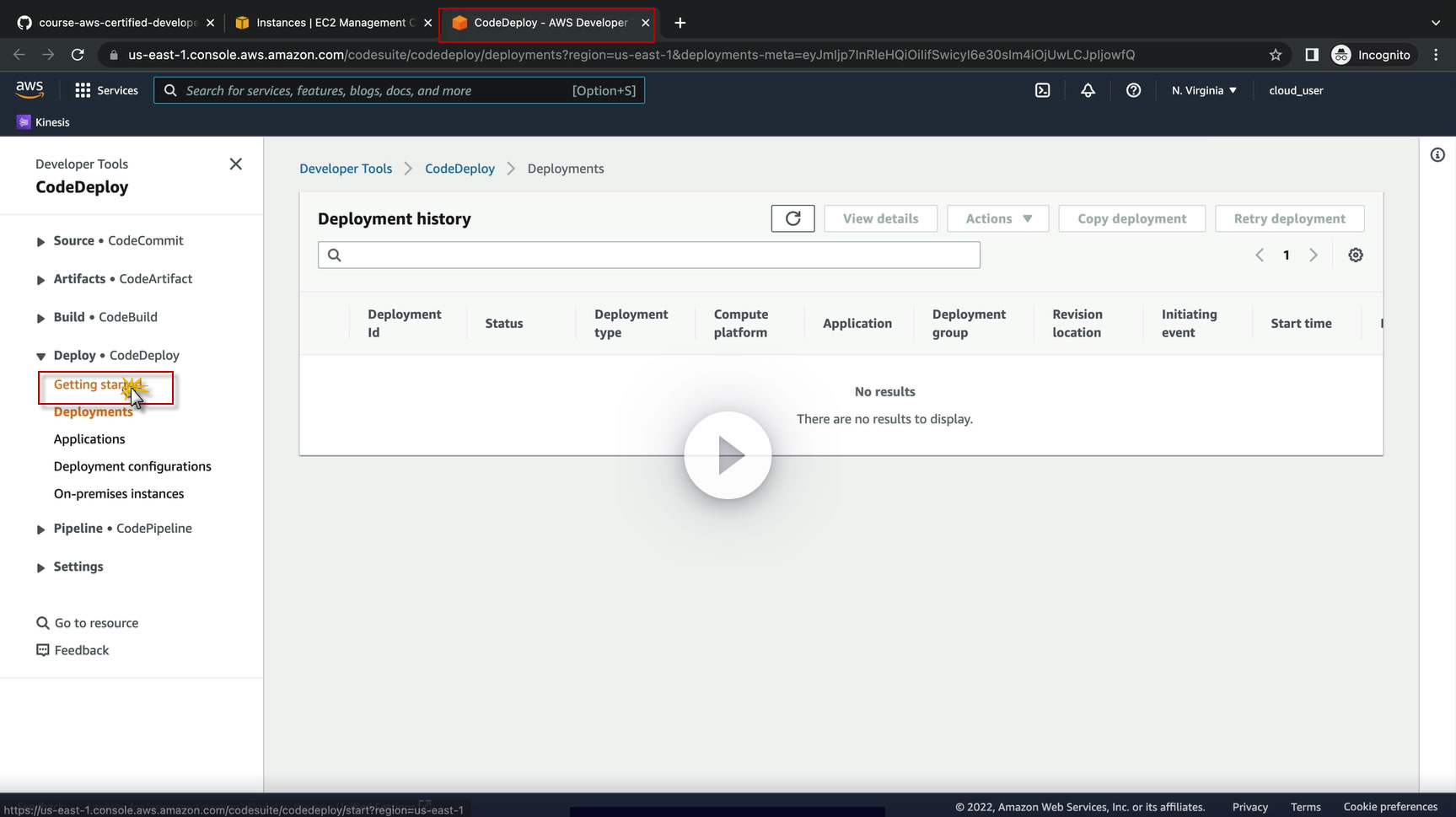Image resolution: width=1456 pixels, height=817 pixels.
Task: Click the View details button
Action: [x=881, y=218]
